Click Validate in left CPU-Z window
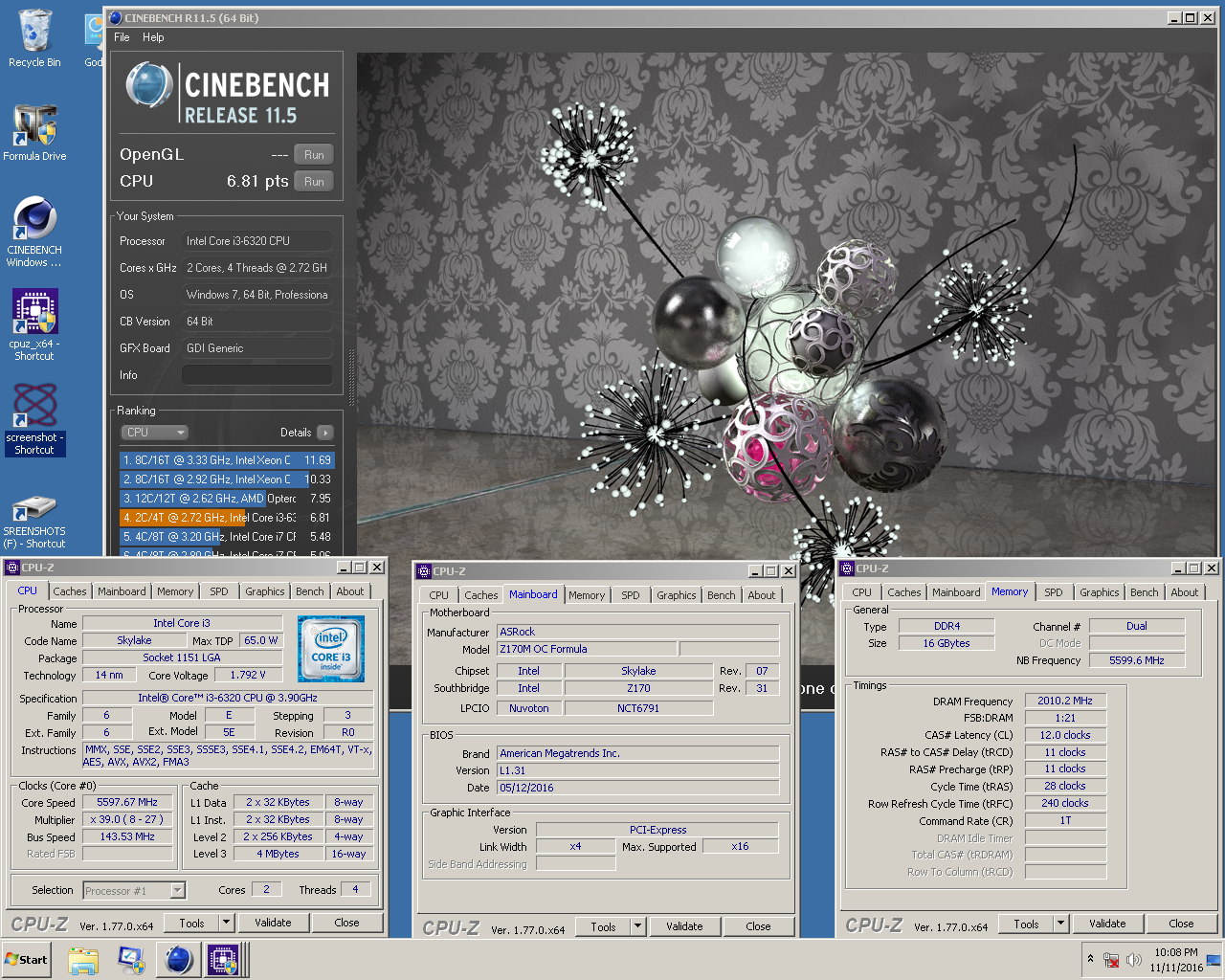Screen dimensions: 1225x980 click(273, 924)
